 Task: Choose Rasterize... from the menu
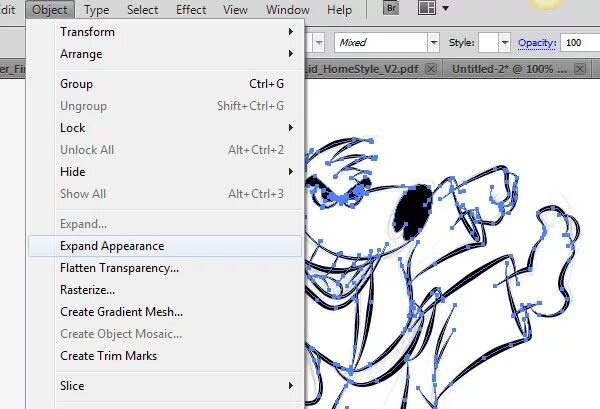click(x=165, y=290)
